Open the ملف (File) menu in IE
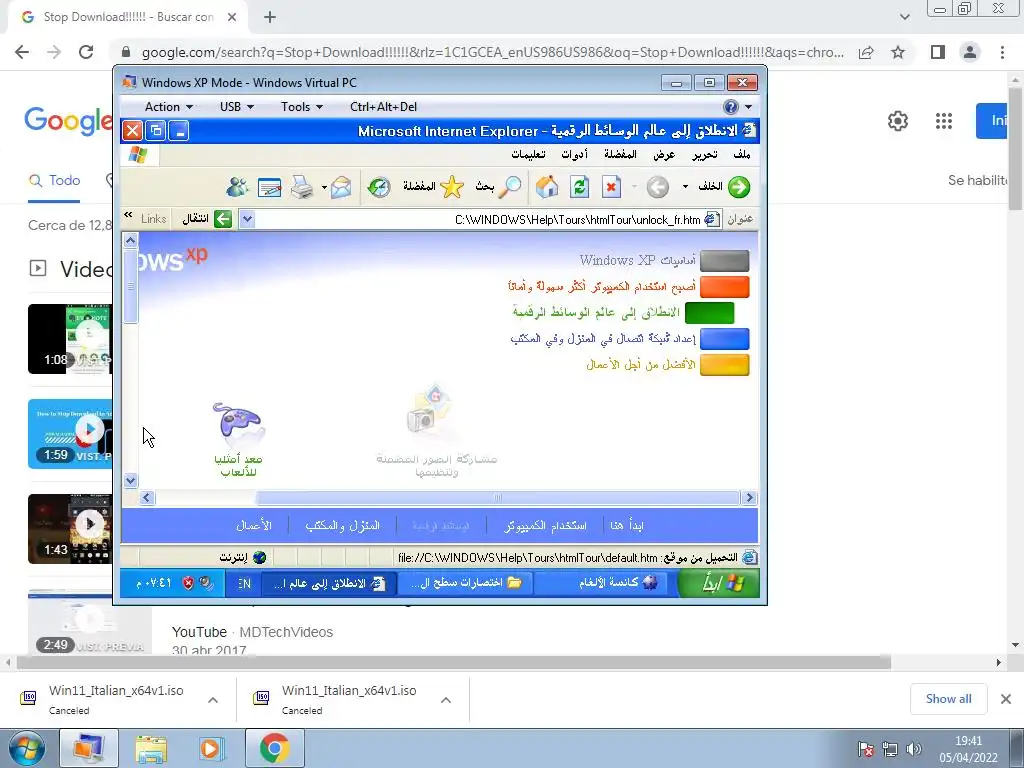The height and width of the screenshot is (768, 1024). click(741, 155)
